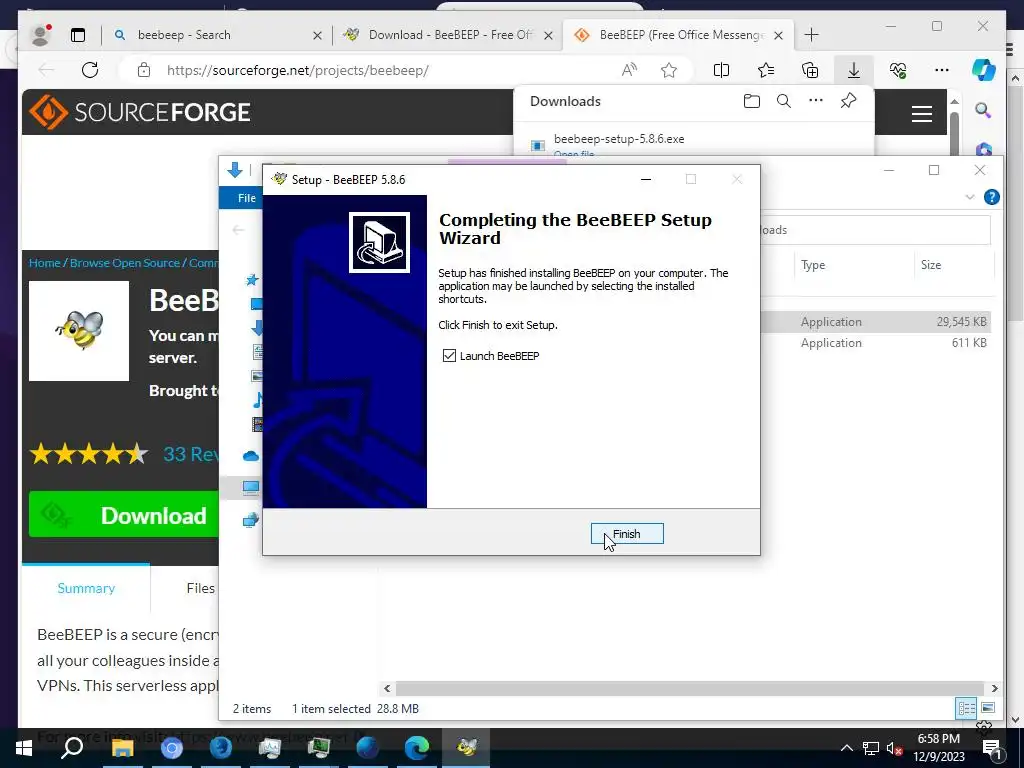Open taskbar search magnifier

click(x=72, y=747)
